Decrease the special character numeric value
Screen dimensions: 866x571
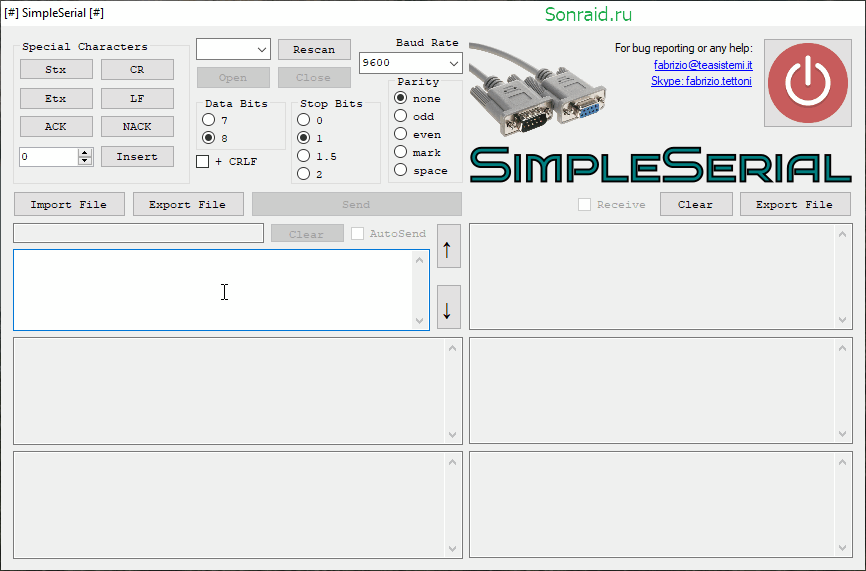coord(85,161)
